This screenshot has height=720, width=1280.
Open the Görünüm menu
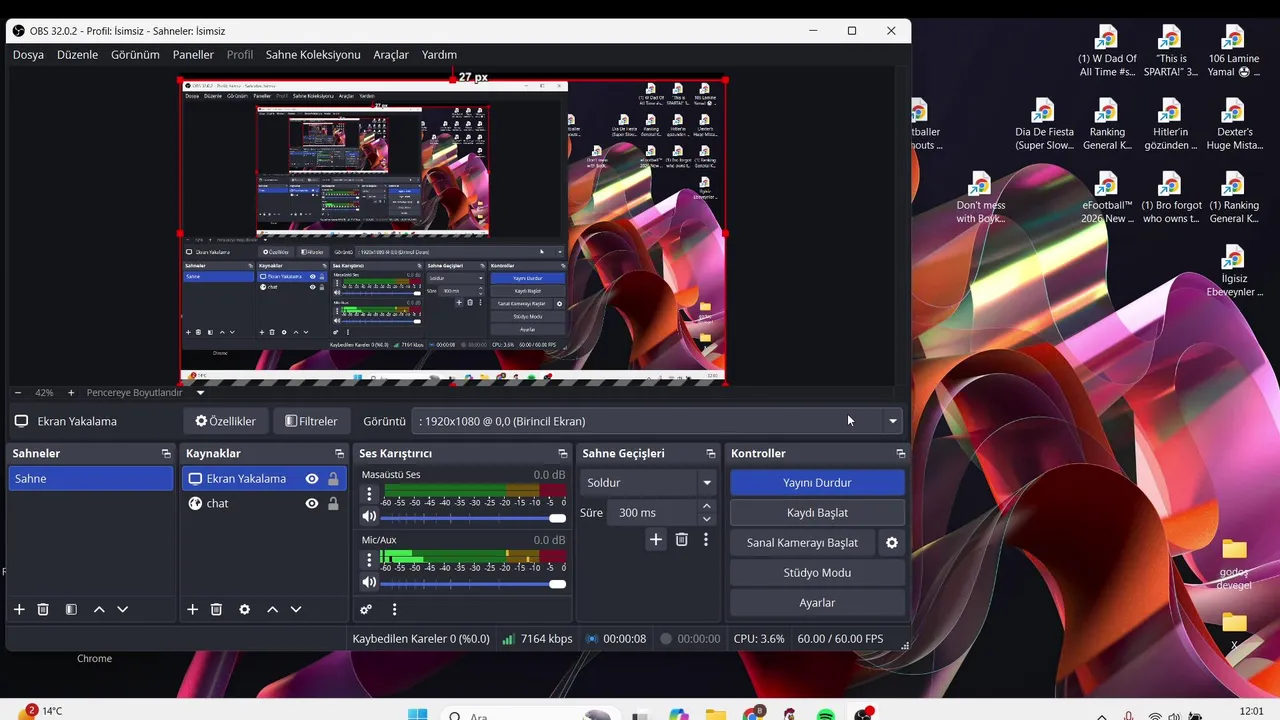point(135,55)
